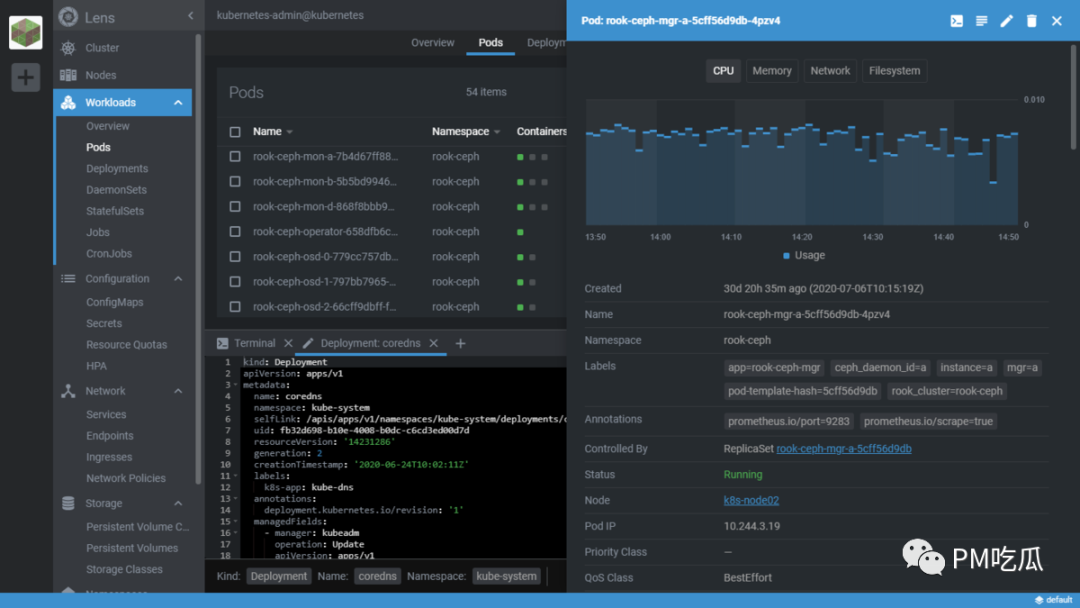Screen dimensions: 1080x608
Task: Check rook-ceph-mon-a pod checkbox
Action: point(235,156)
